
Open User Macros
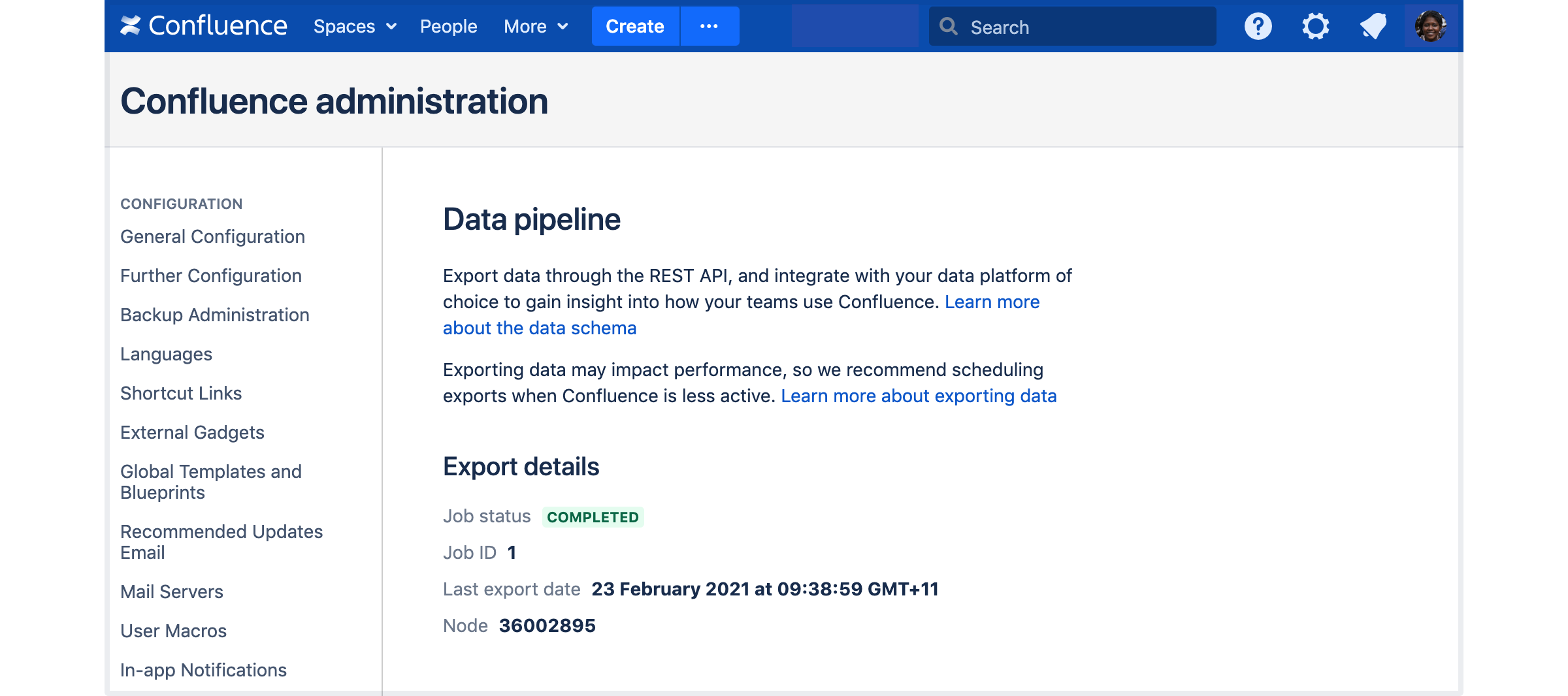173,631
